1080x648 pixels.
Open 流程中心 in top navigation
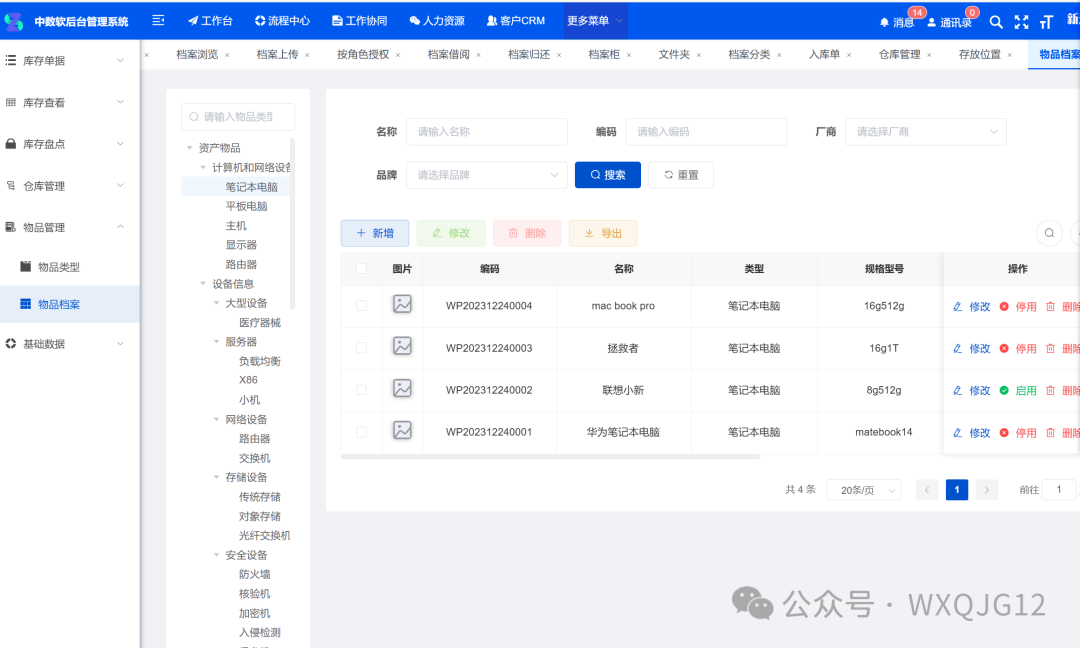[x=282, y=21]
